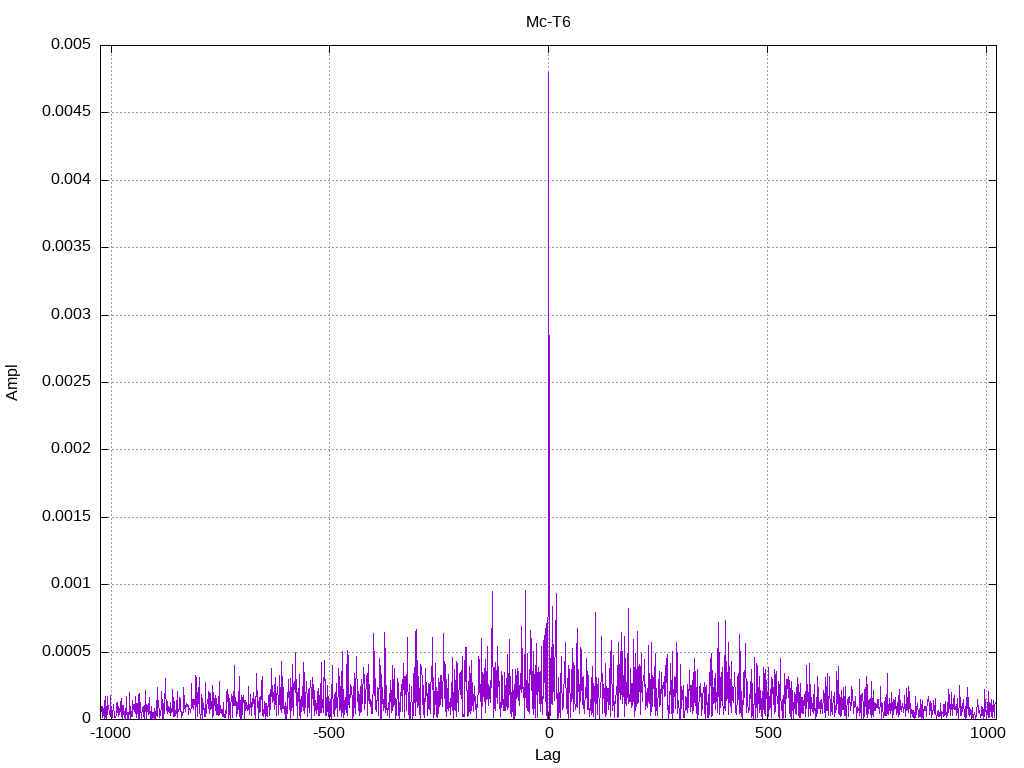Click the 0 label on the x-axis
The height and width of the screenshot is (768, 1024).
548,734
